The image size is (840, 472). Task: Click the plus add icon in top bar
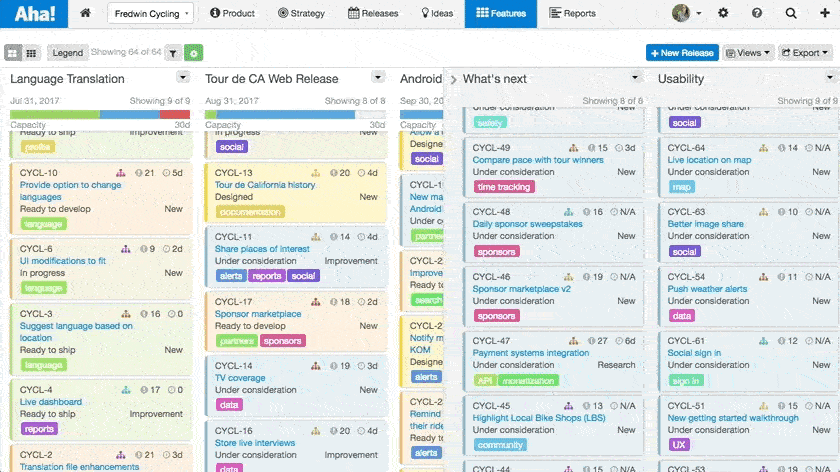(824, 13)
